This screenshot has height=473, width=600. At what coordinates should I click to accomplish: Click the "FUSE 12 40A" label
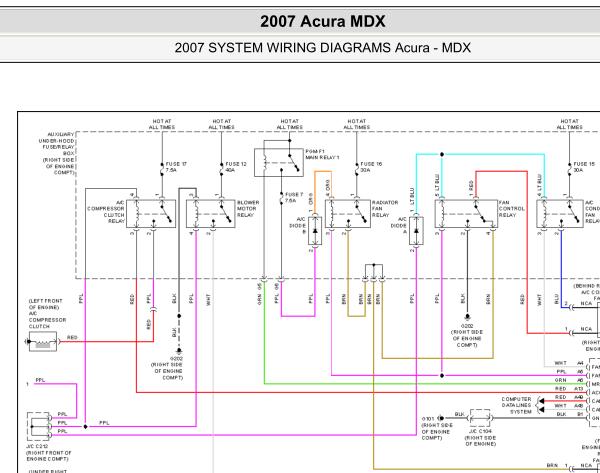click(x=236, y=167)
